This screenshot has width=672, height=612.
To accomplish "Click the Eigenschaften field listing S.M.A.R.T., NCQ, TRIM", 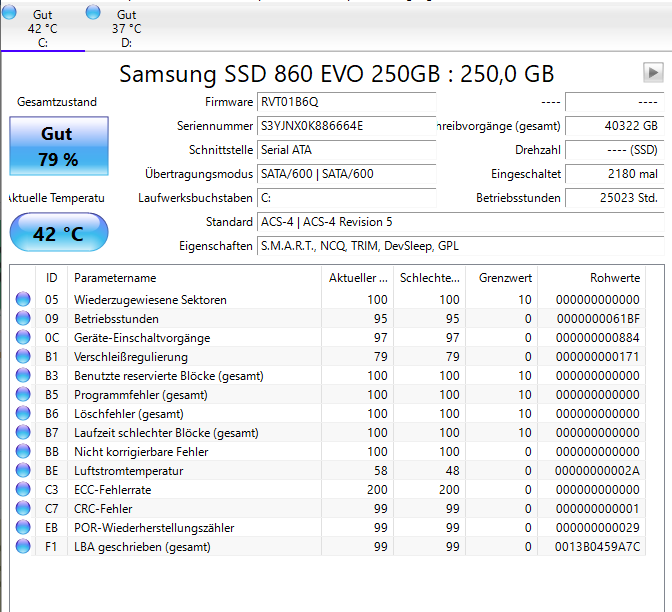I will pyautogui.click(x=460, y=246).
